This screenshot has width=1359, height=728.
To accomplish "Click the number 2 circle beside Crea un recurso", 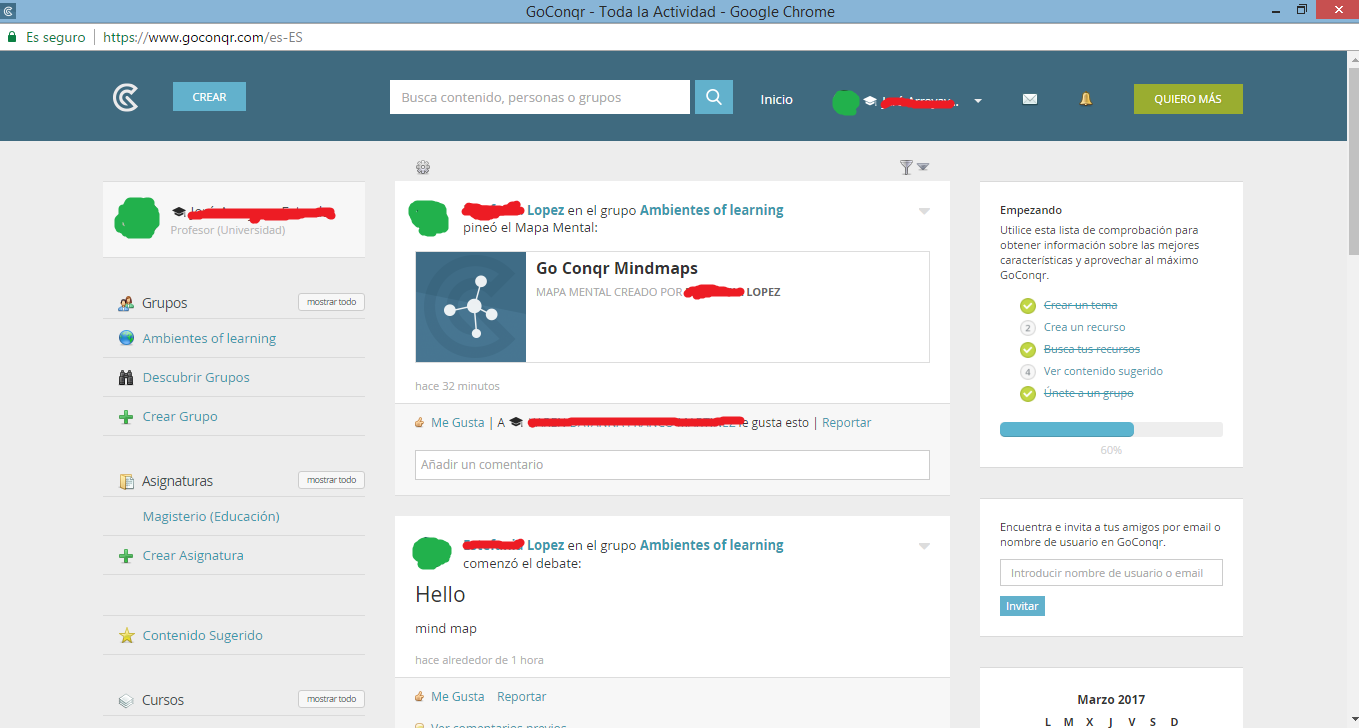I will [x=1027, y=327].
